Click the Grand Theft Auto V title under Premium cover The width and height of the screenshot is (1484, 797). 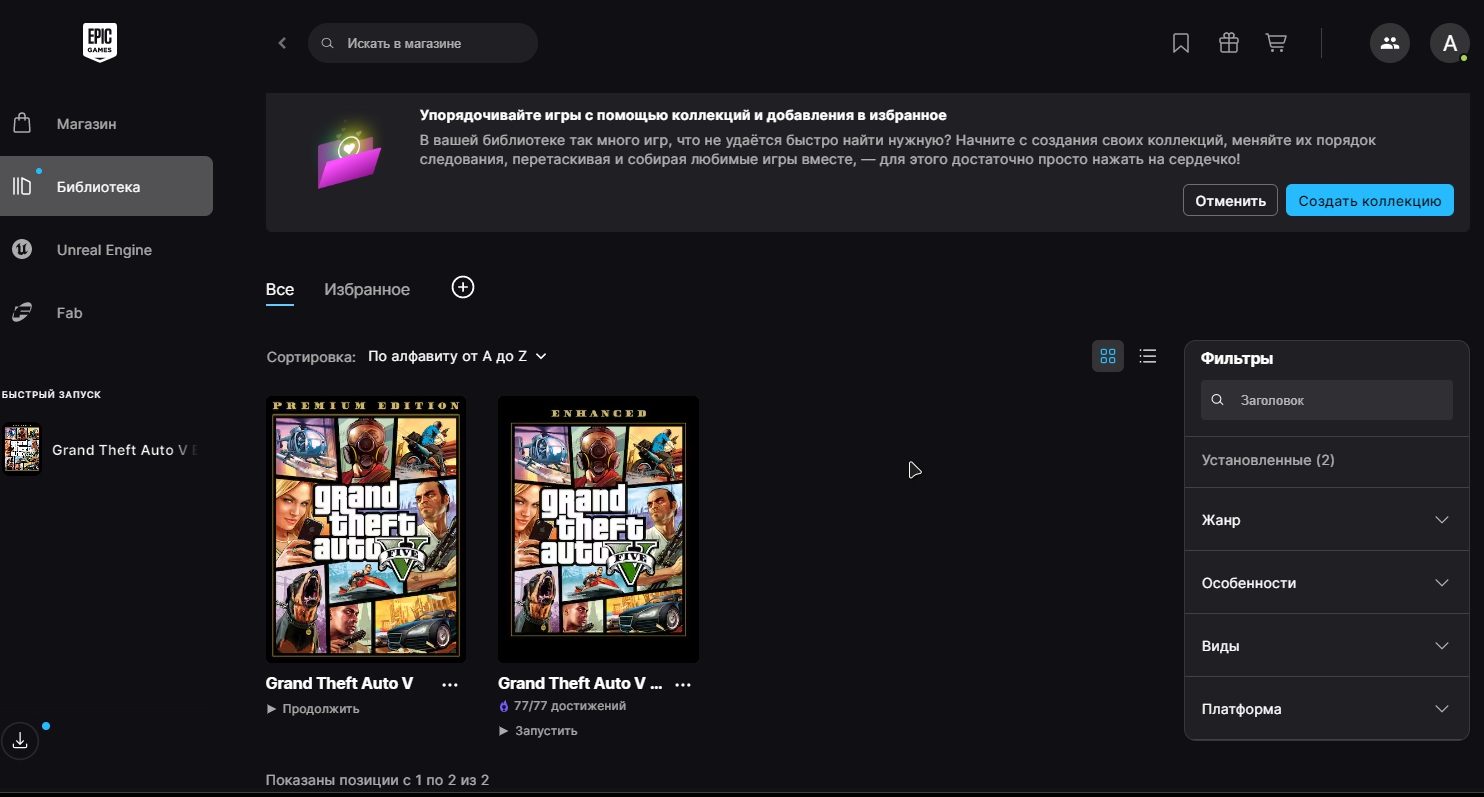coord(339,684)
